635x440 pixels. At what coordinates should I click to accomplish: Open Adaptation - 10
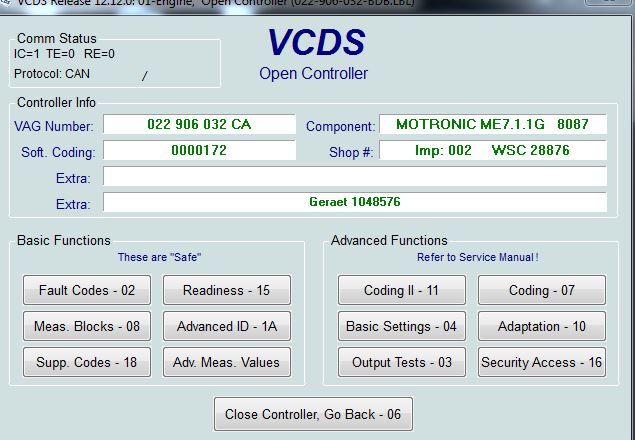(x=542, y=326)
